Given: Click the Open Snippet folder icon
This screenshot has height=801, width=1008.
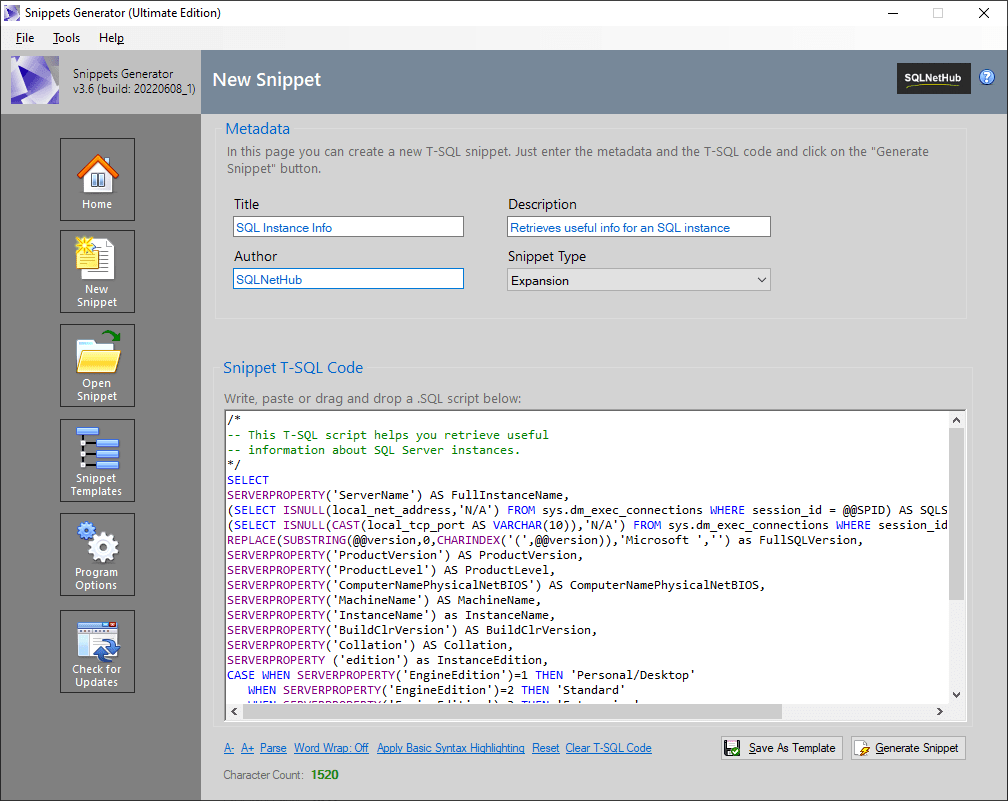Looking at the screenshot, I should [97, 363].
